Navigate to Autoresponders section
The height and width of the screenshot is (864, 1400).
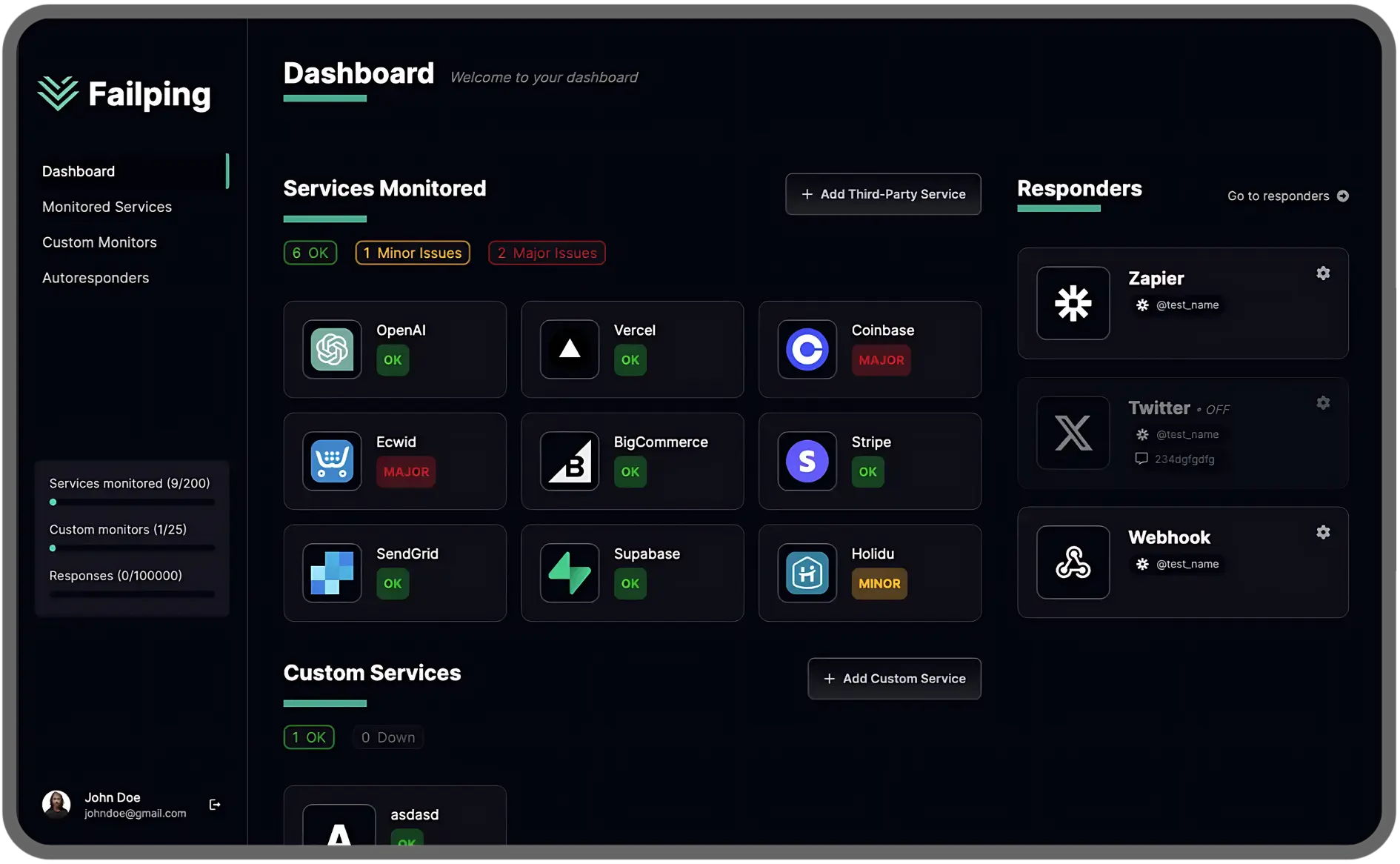pyautogui.click(x=95, y=277)
